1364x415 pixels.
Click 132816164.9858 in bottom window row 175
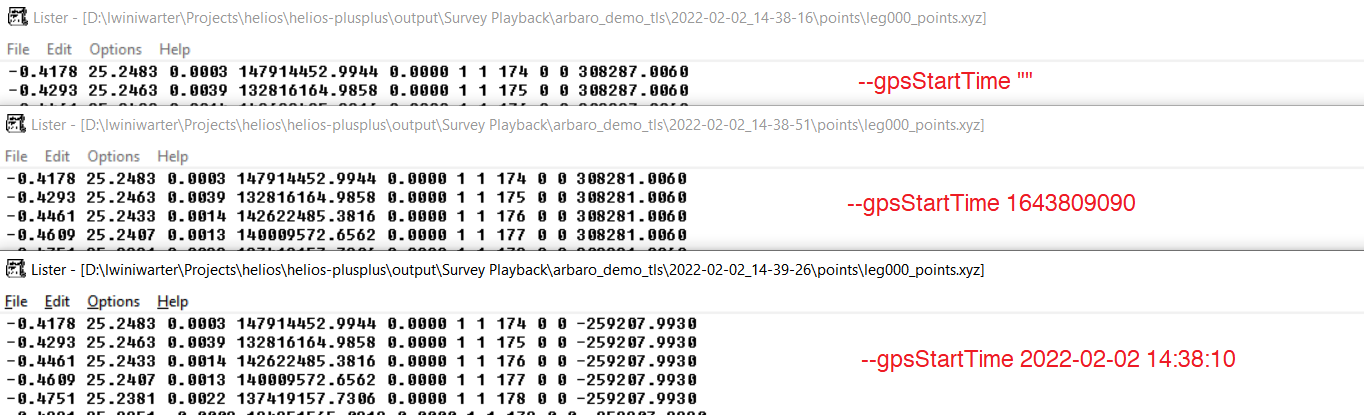point(308,342)
